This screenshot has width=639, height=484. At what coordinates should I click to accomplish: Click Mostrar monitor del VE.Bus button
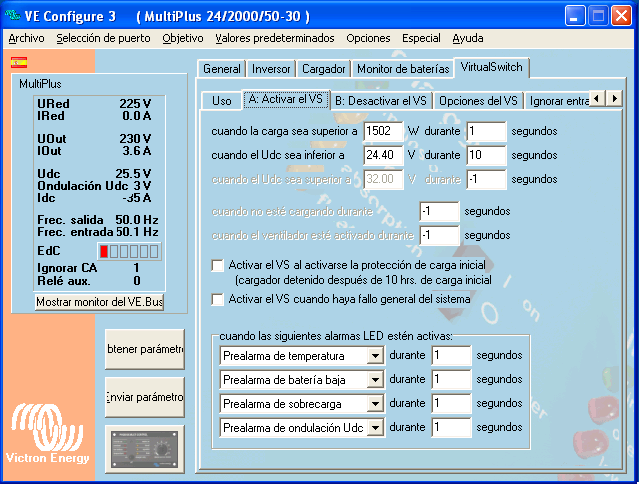(x=99, y=302)
